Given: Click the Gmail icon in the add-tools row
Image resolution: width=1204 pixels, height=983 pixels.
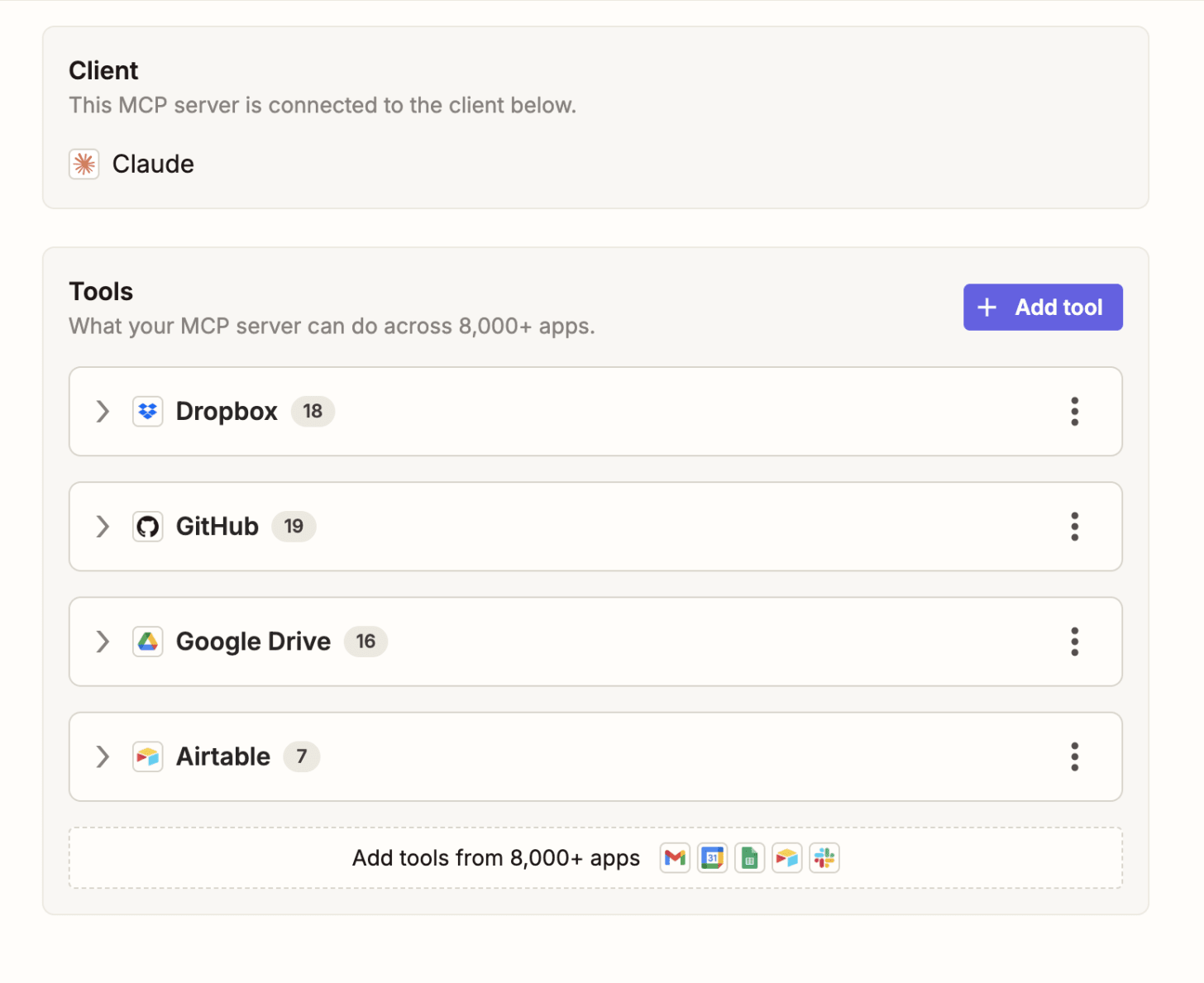Looking at the screenshot, I should coord(676,858).
